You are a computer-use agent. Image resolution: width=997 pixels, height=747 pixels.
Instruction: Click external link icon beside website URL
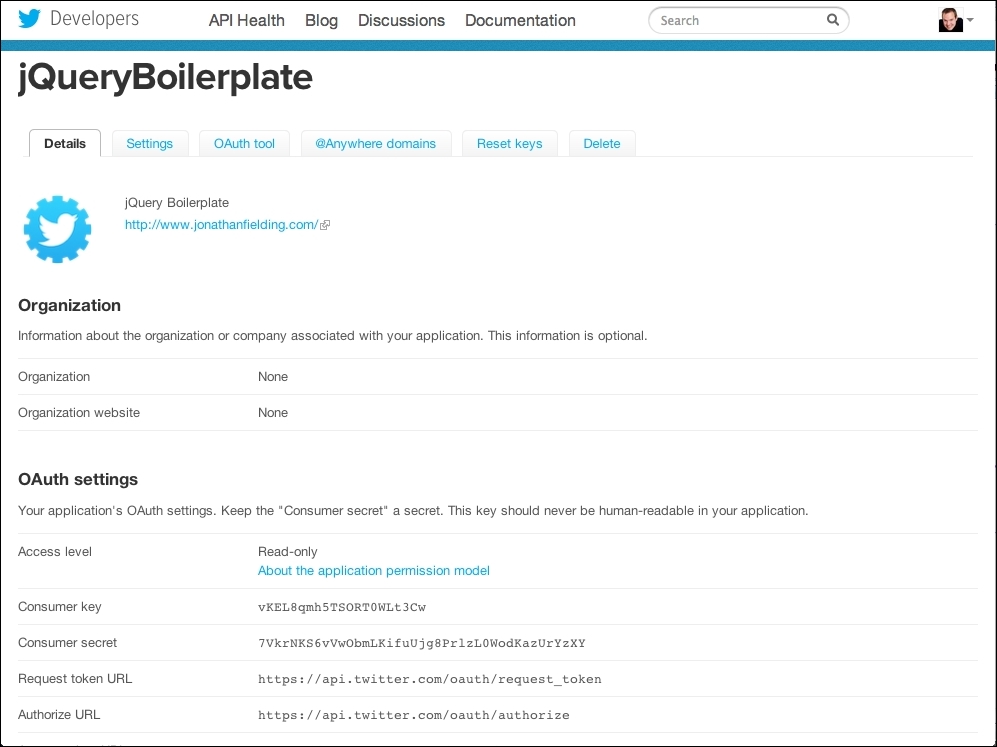point(325,226)
